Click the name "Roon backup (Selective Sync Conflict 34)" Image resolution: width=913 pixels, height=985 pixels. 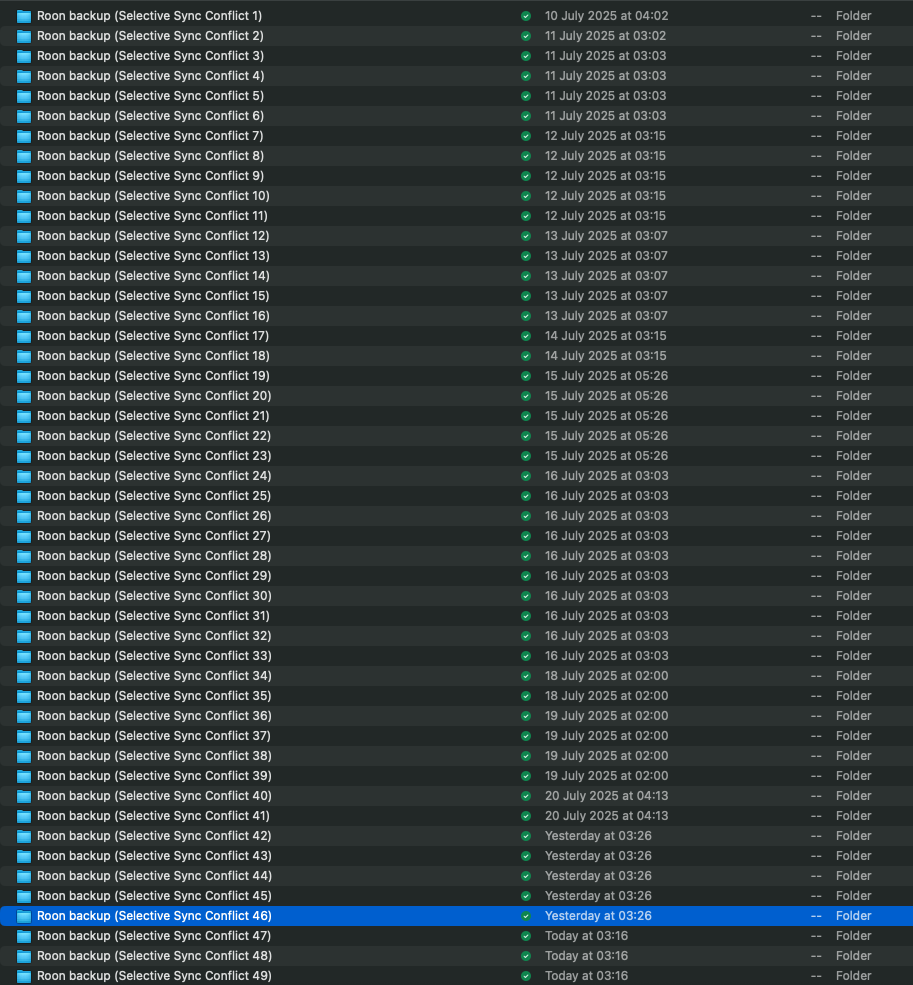(x=154, y=676)
